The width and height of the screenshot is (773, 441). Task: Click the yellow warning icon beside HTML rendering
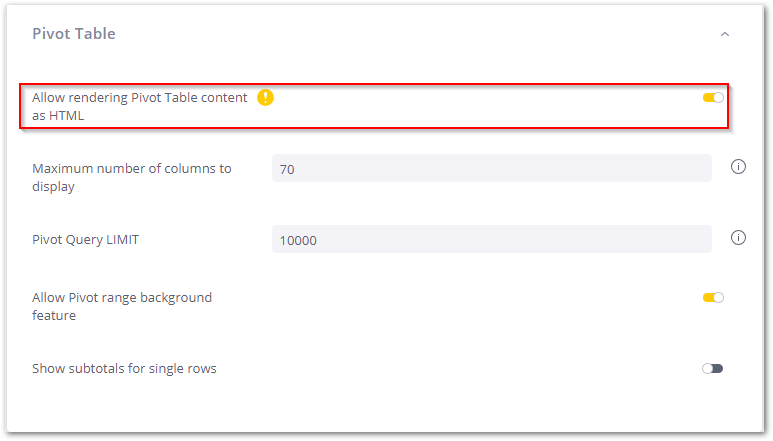(265, 97)
